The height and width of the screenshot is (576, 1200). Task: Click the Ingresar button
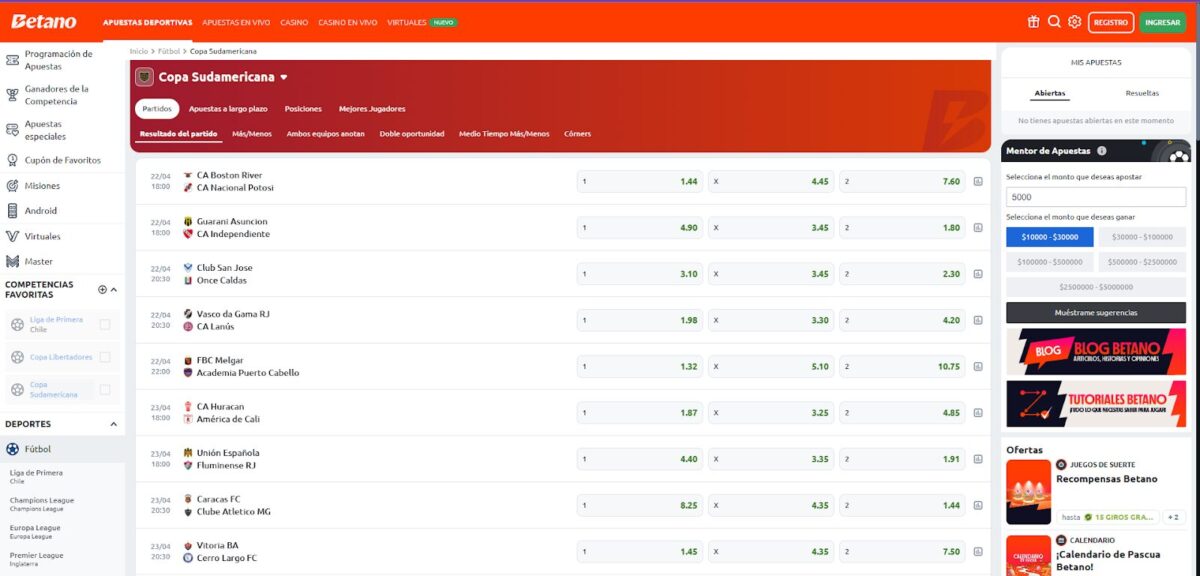tap(1162, 22)
